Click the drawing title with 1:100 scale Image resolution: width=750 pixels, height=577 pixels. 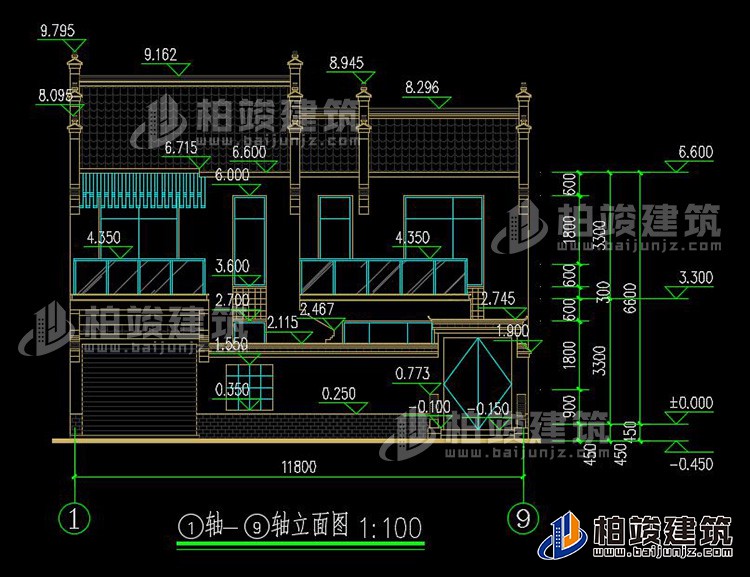[299, 526]
